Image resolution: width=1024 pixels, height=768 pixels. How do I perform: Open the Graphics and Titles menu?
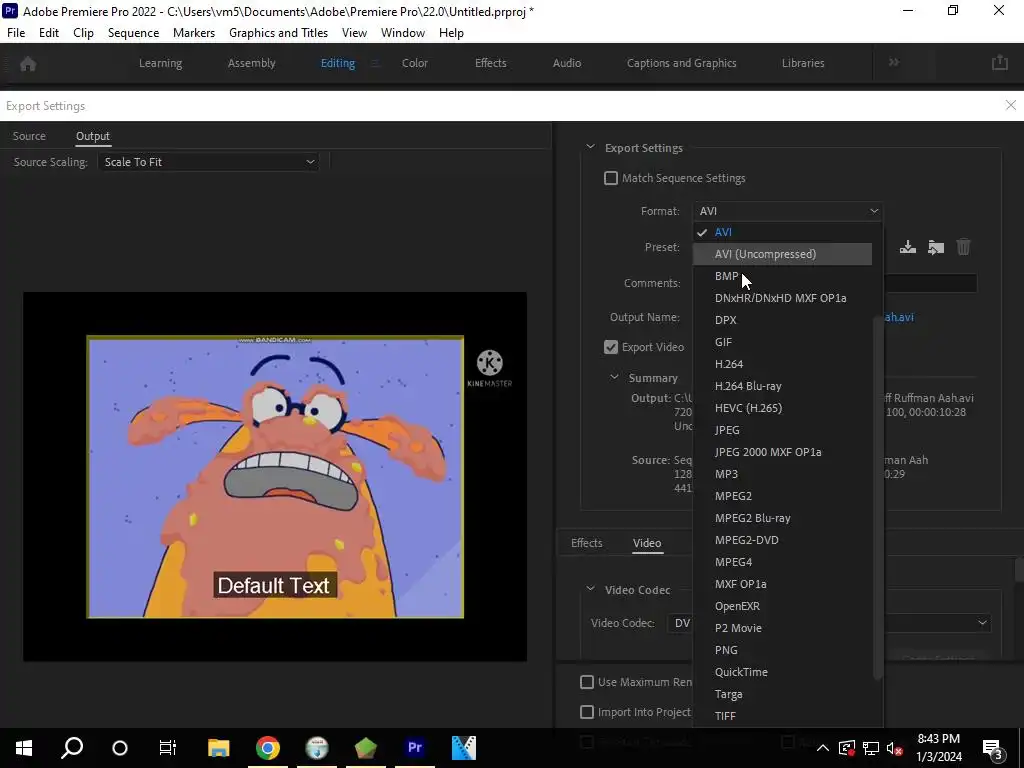[278, 33]
